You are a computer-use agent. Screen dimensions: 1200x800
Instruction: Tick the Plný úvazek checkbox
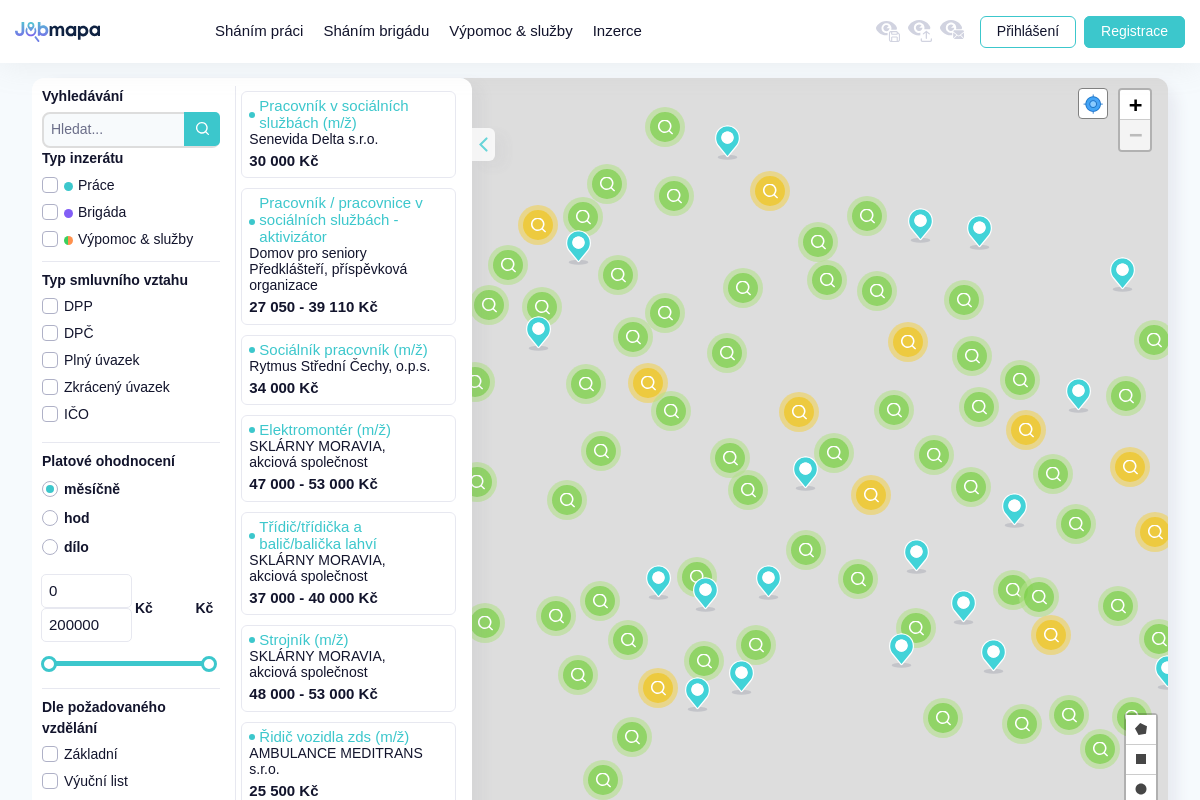coord(50,360)
